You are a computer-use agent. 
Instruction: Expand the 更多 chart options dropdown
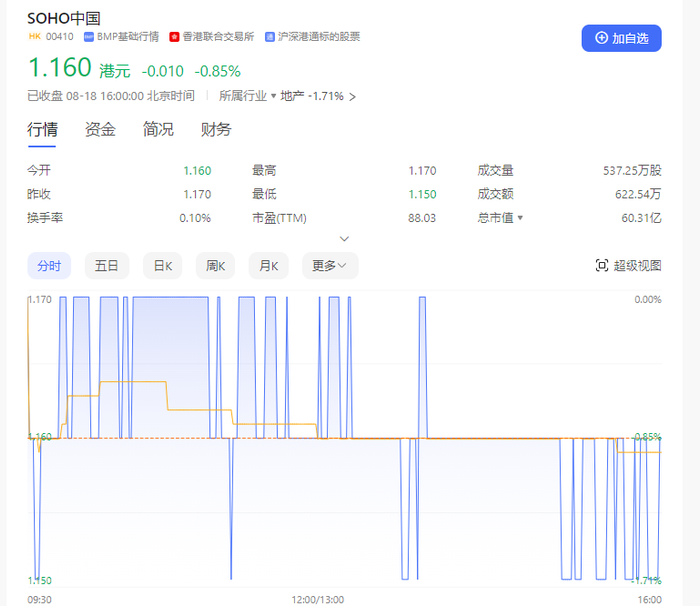tap(330, 266)
